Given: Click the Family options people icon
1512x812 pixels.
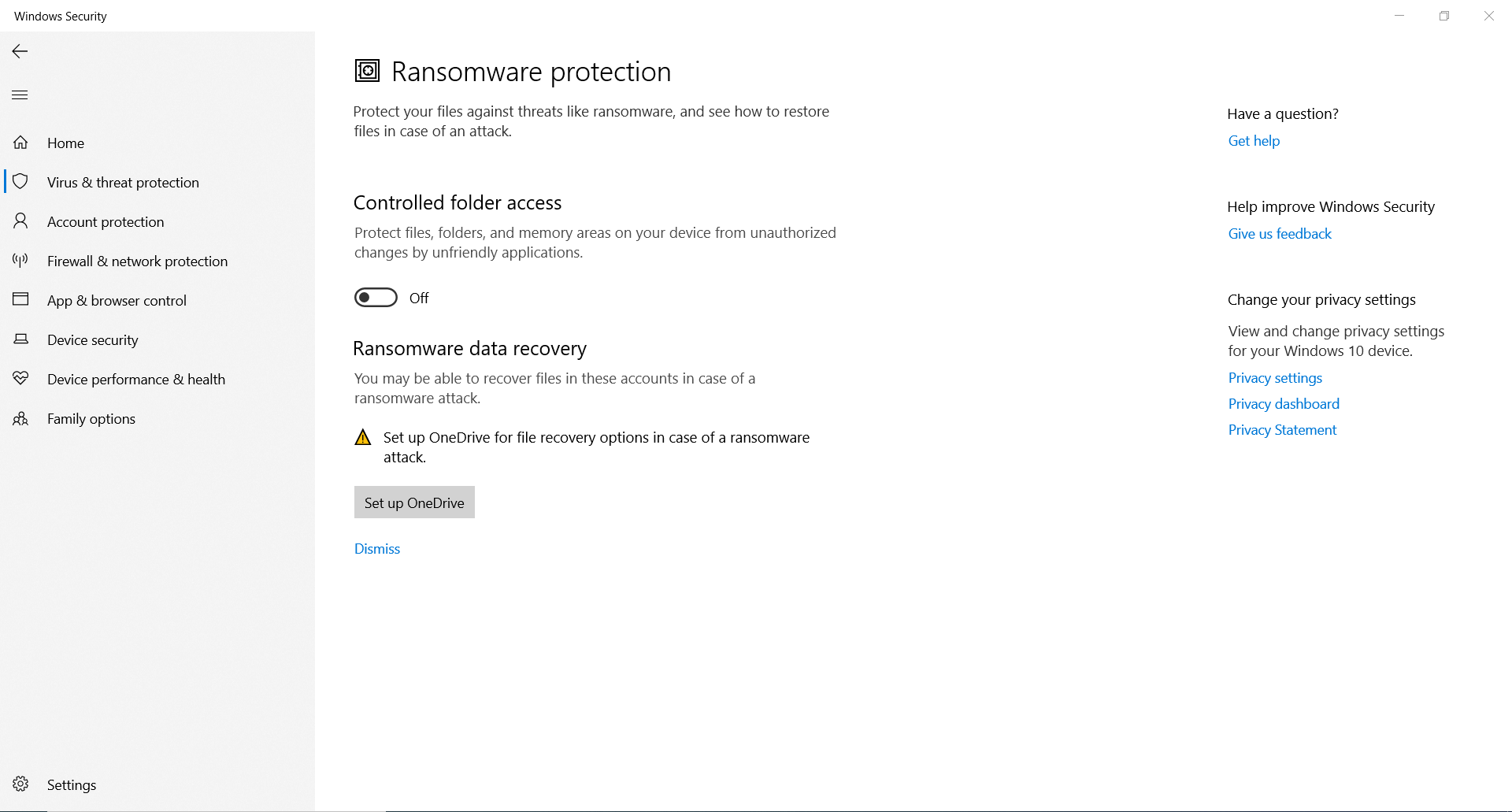Looking at the screenshot, I should click(x=20, y=418).
